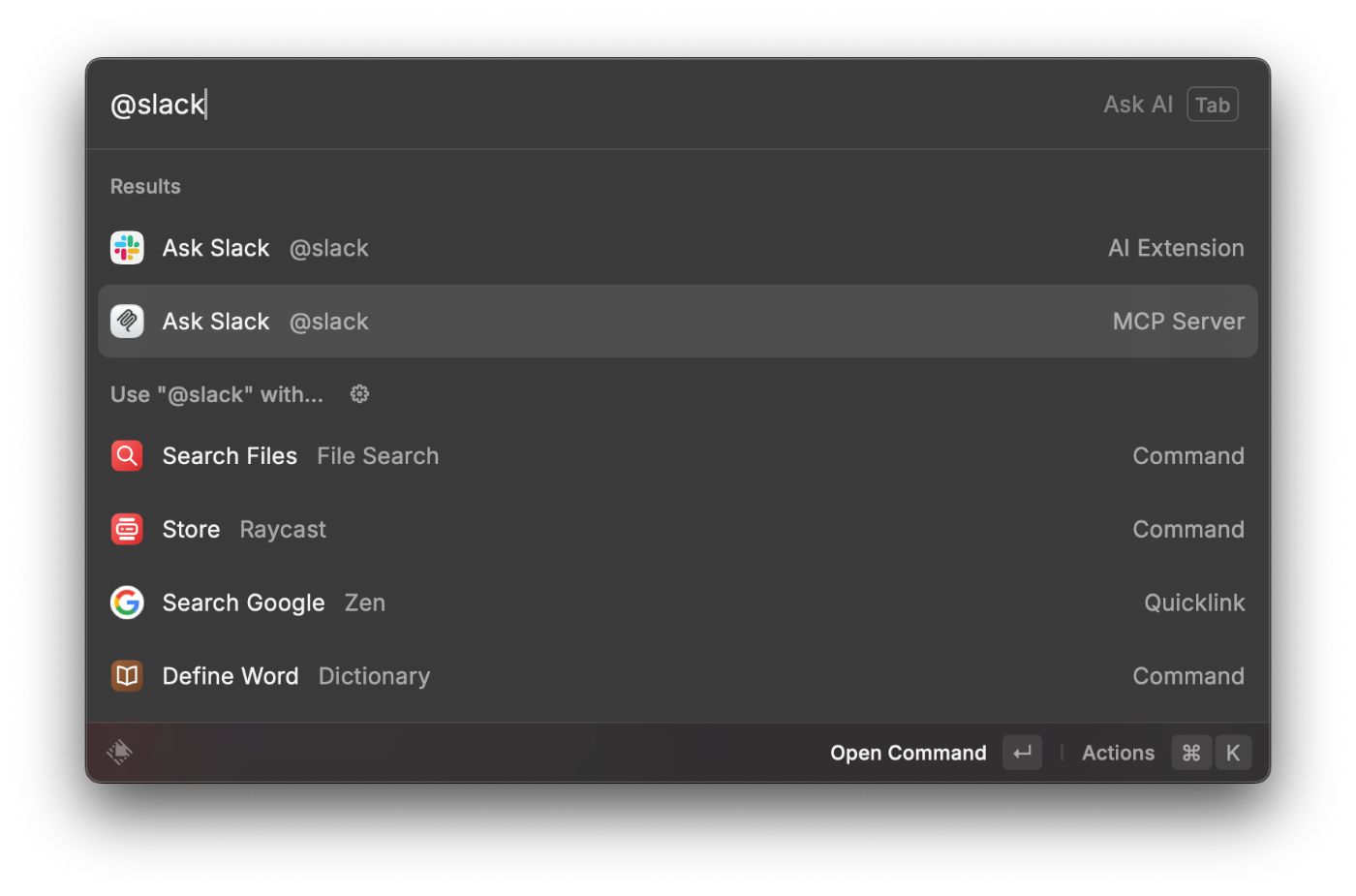The image size is (1356, 896).
Task: Click the red Search Files magnifier icon
Action: (x=127, y=455)
